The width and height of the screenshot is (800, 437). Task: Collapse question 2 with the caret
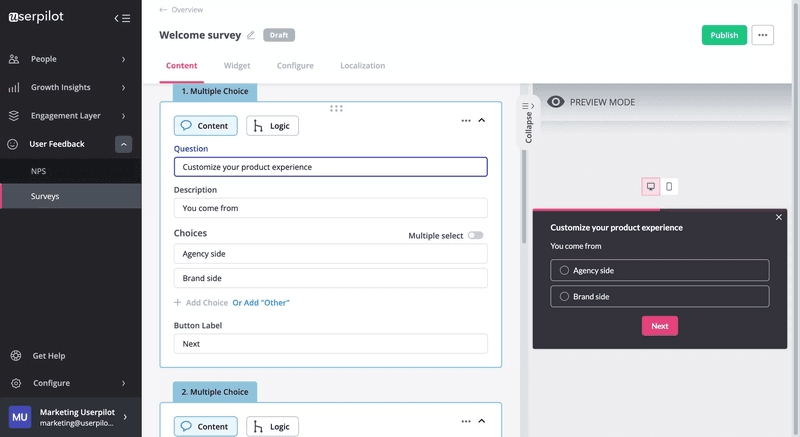(482, 421)
